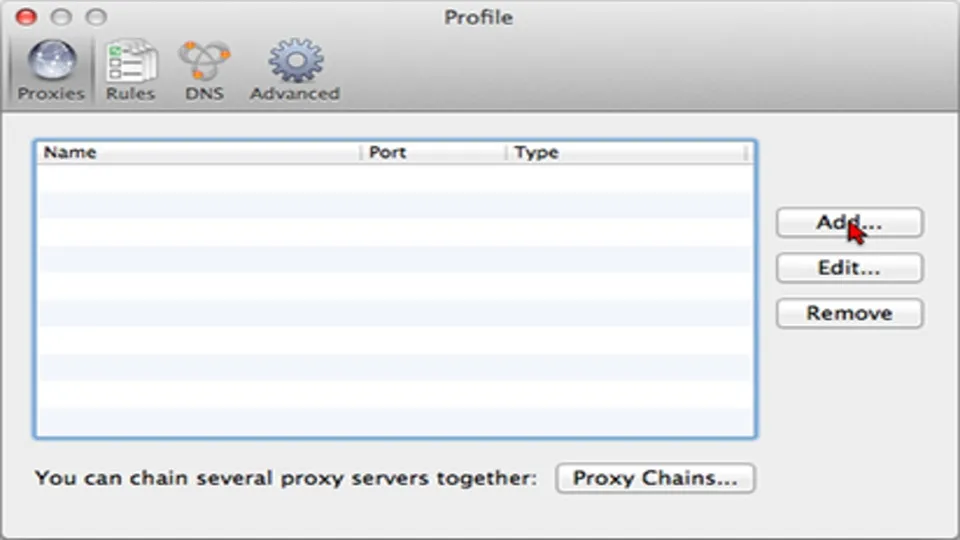The width and height of the screenshot is (960, 540).
Task: Click divider between Name and Port columns
Action: tap(360, 153)
